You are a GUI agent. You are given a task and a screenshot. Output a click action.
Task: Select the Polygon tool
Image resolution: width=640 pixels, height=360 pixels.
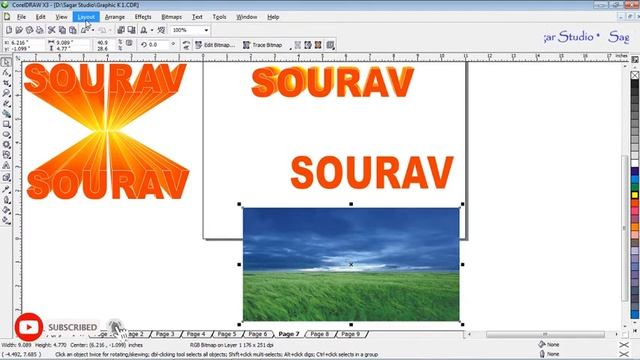click(x=6, y=144)
